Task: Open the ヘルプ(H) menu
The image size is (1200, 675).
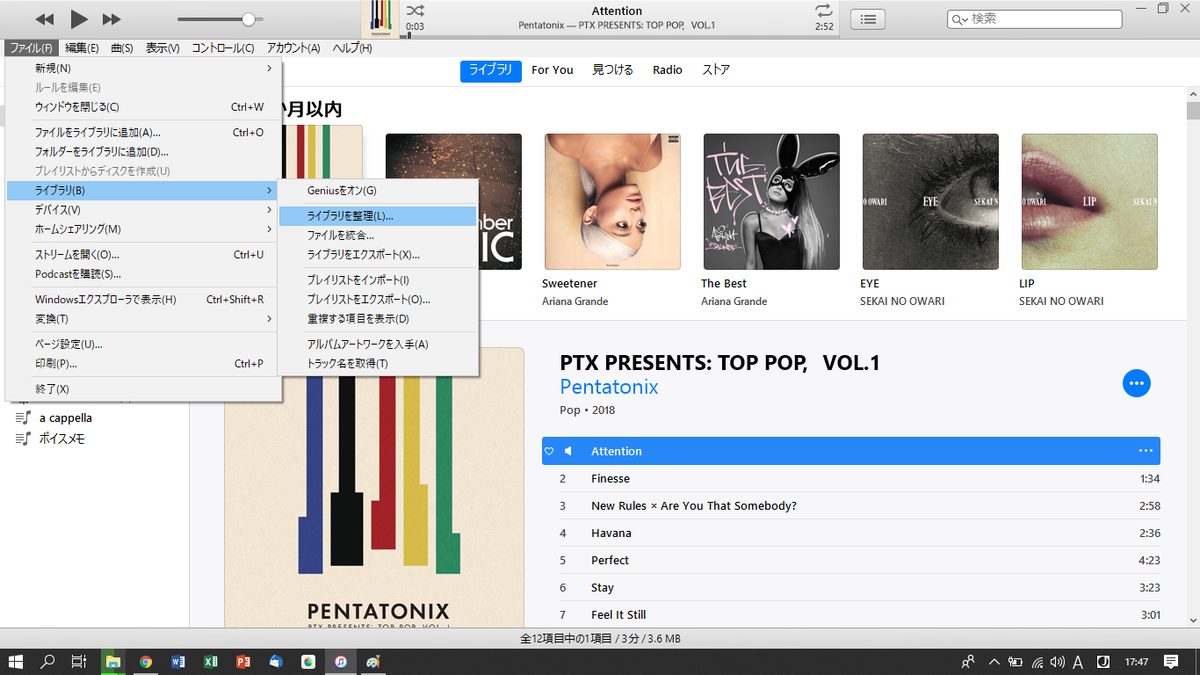Action: tap(352, 48)
